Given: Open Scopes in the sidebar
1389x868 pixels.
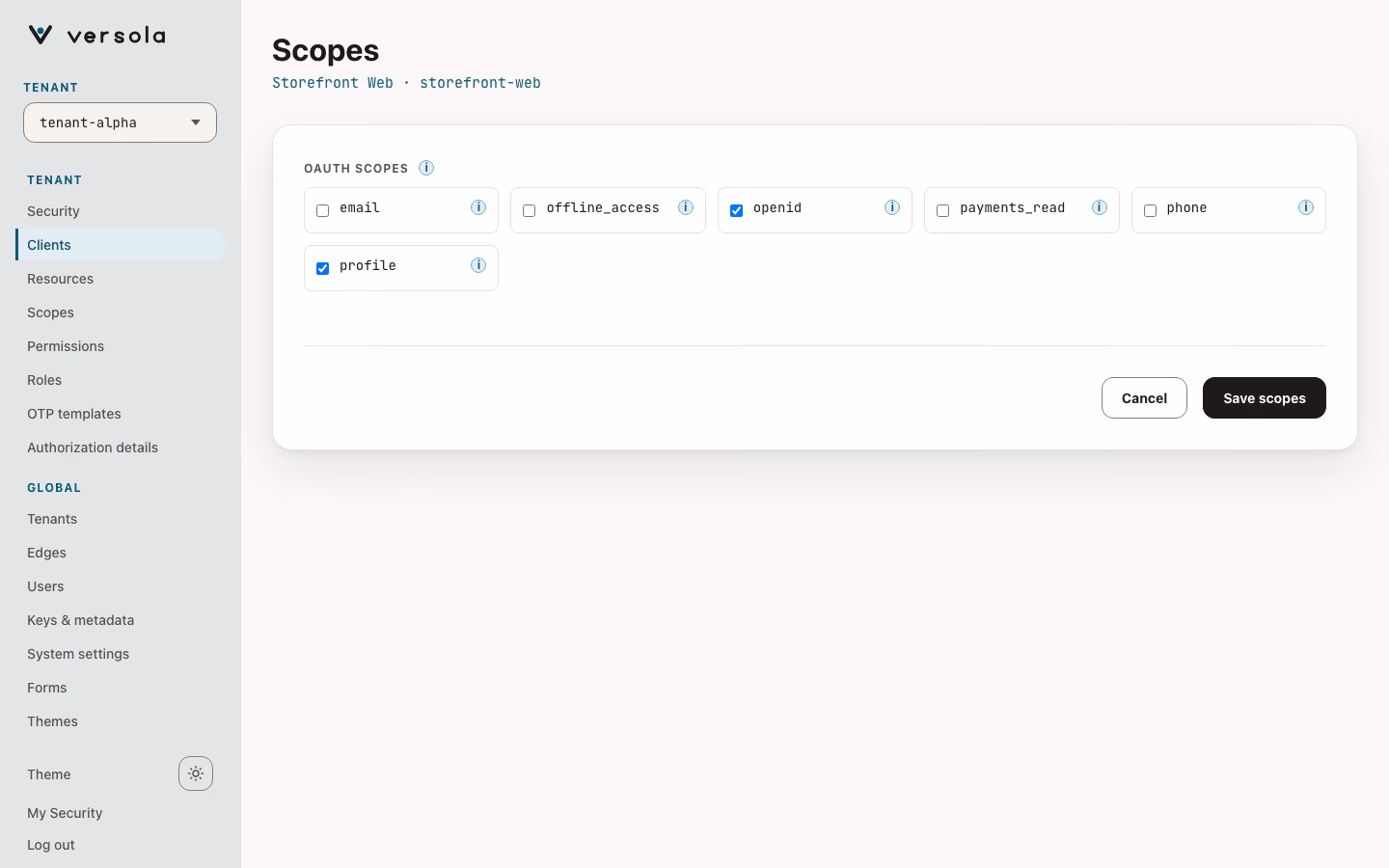Looking at the screenshot, I should pos(120,312).
